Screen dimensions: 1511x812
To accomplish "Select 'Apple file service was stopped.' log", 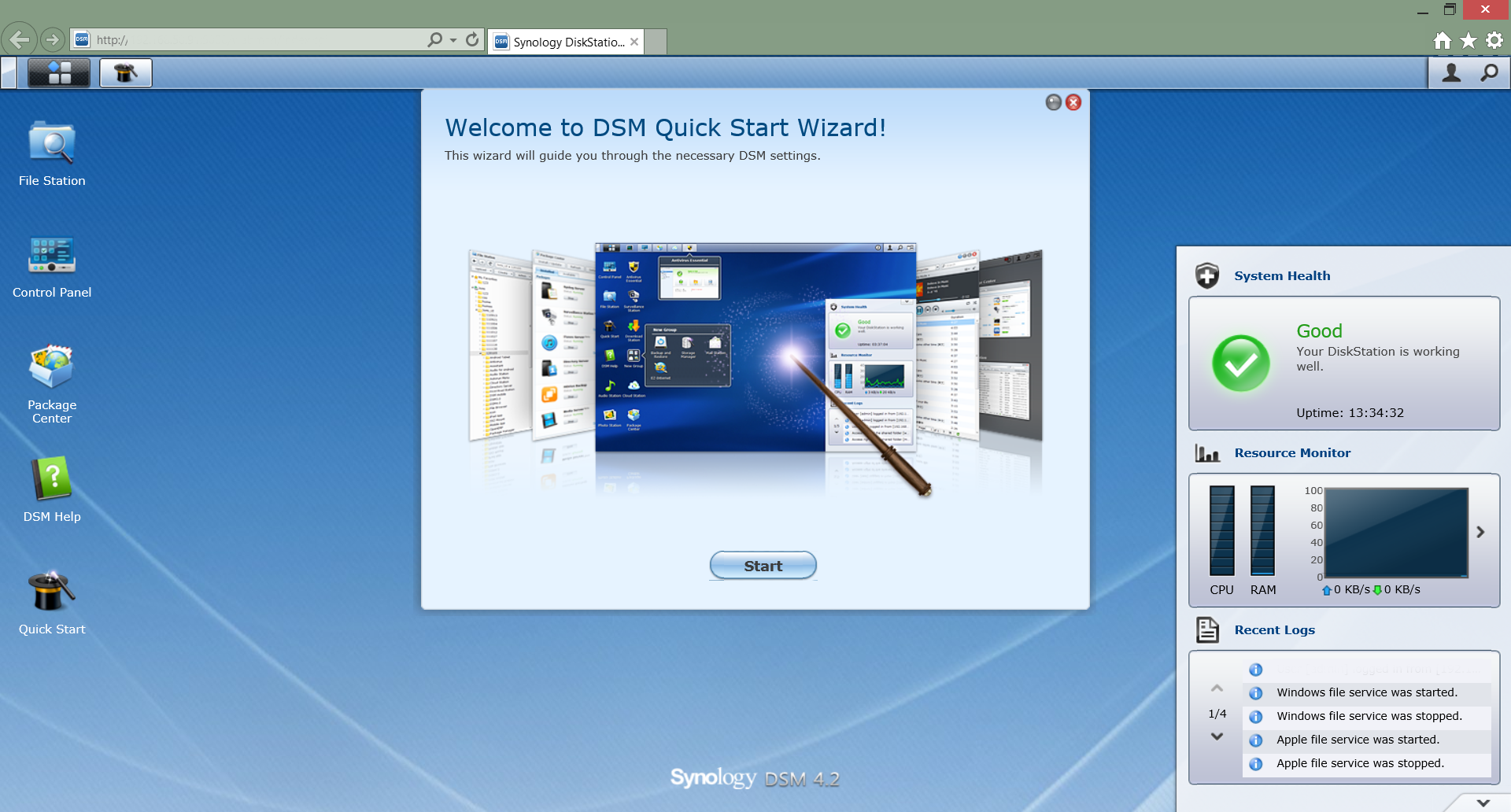I will point(1367,764).
